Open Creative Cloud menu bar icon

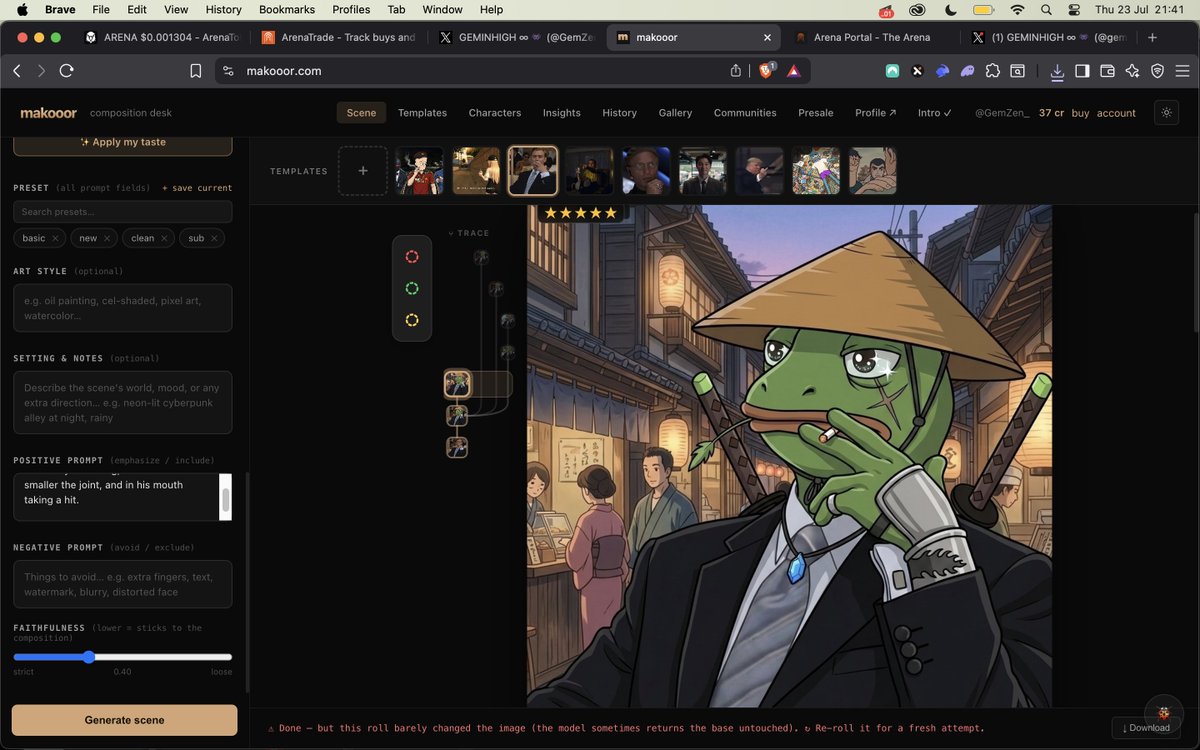pos(917,9)
